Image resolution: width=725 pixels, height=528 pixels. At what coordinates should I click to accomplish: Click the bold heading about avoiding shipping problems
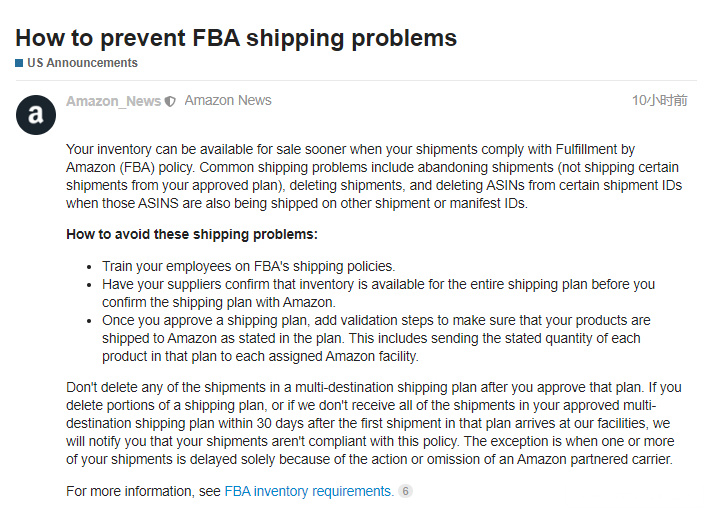pyautogui.click(x=191, y=235)
